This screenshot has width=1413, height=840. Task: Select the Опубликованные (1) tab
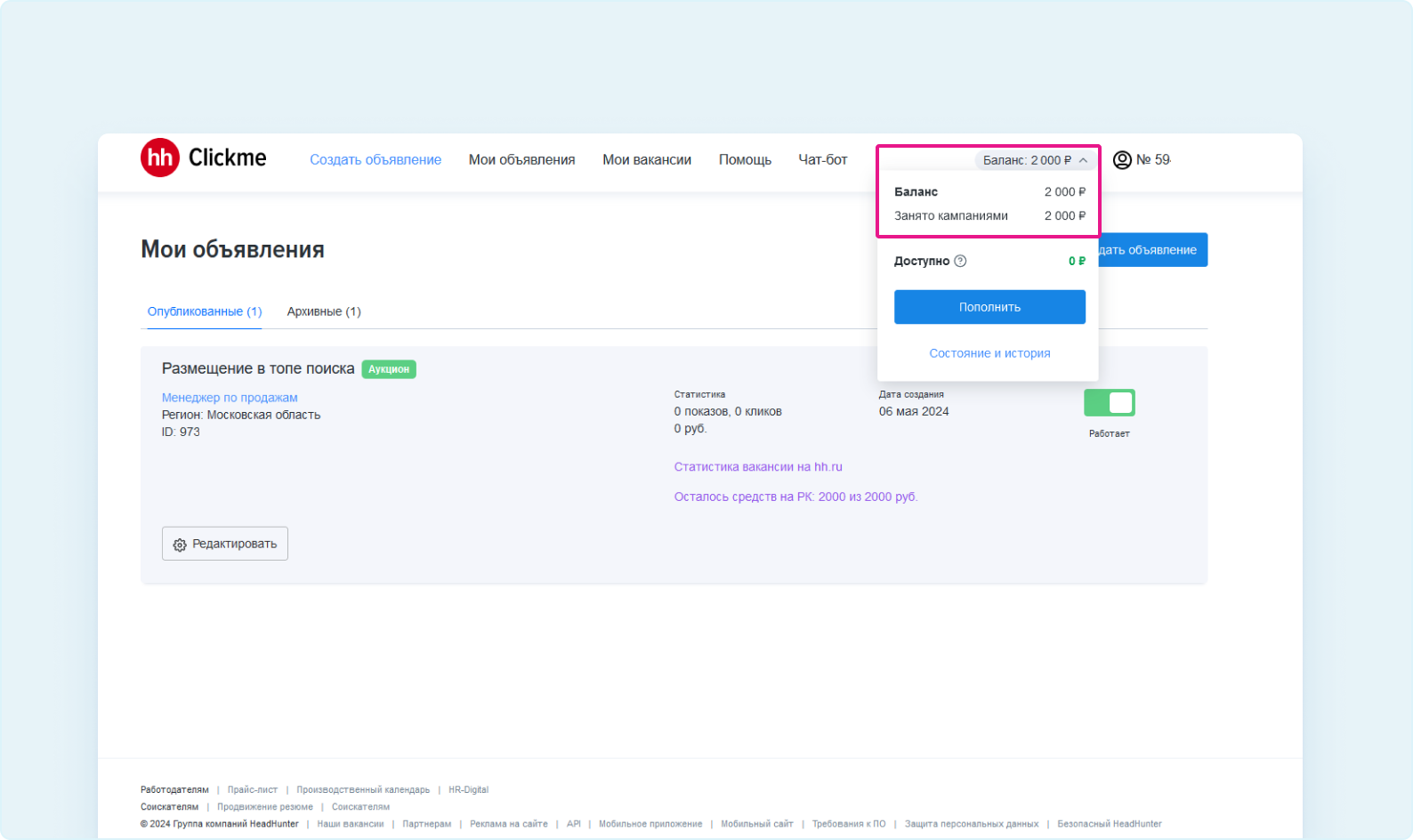coord(205,311)
